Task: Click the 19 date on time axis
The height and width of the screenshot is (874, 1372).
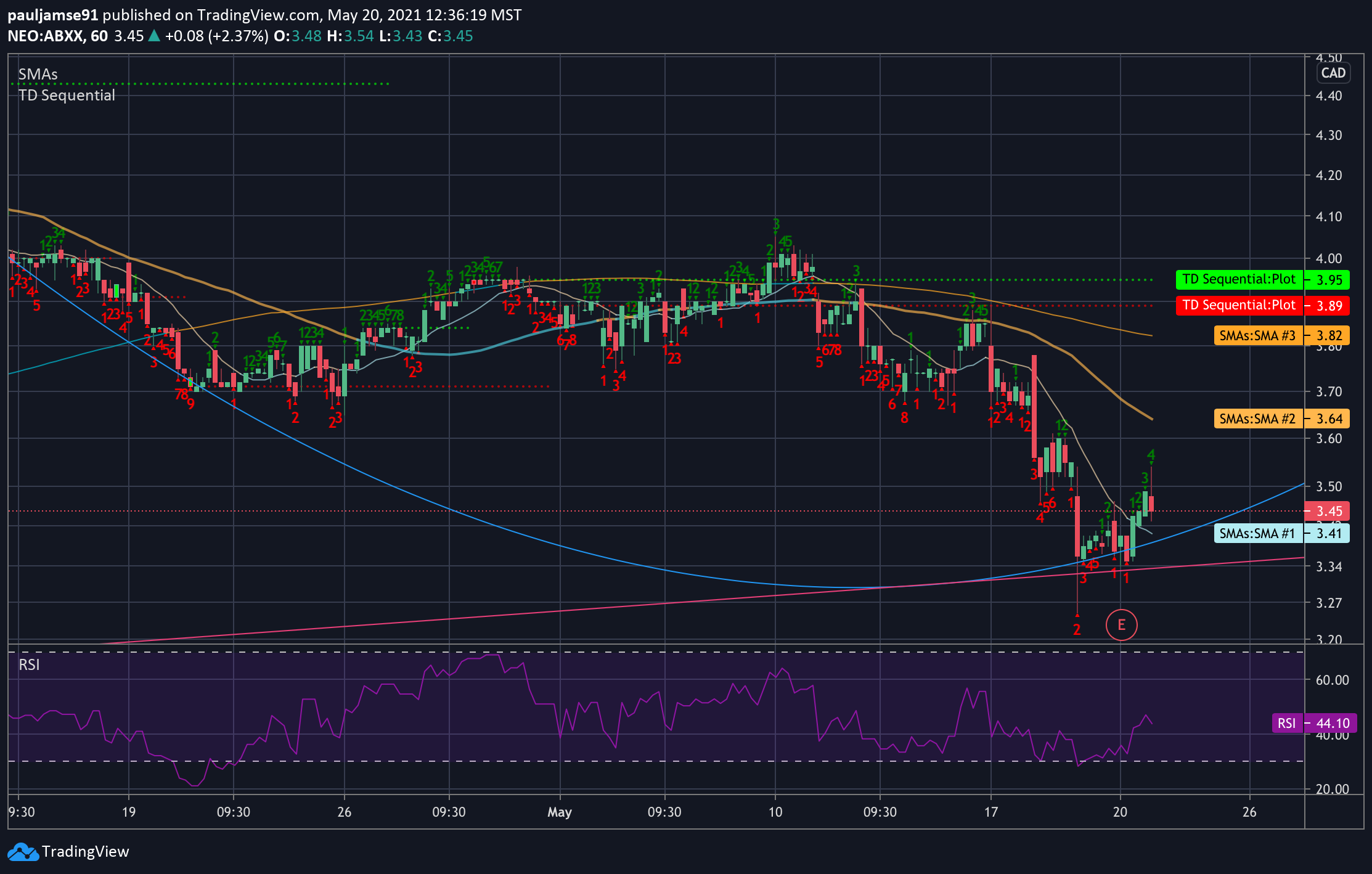Action: [128, 812]
